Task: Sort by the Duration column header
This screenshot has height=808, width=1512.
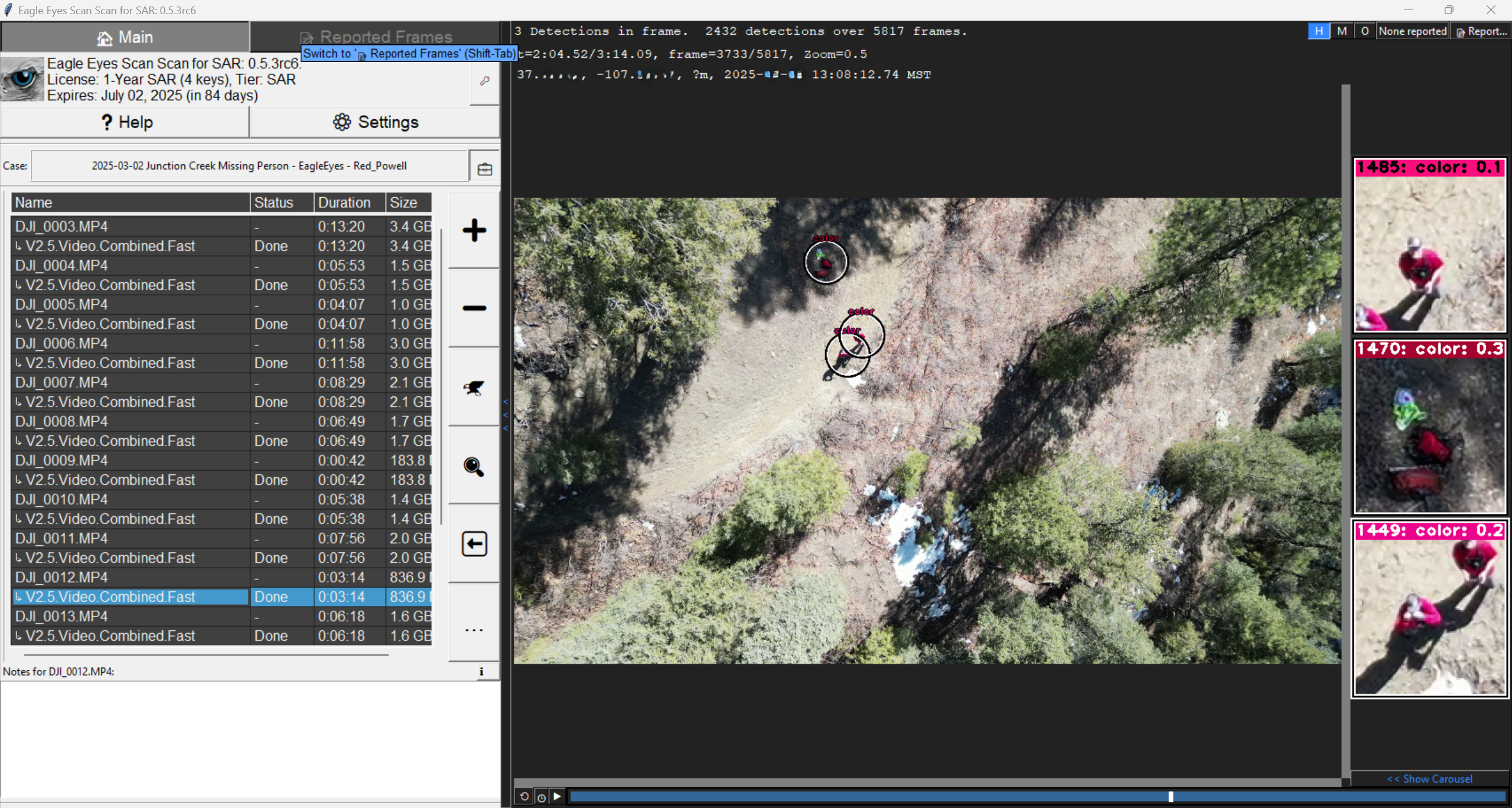Action: (x=350, y=203)
